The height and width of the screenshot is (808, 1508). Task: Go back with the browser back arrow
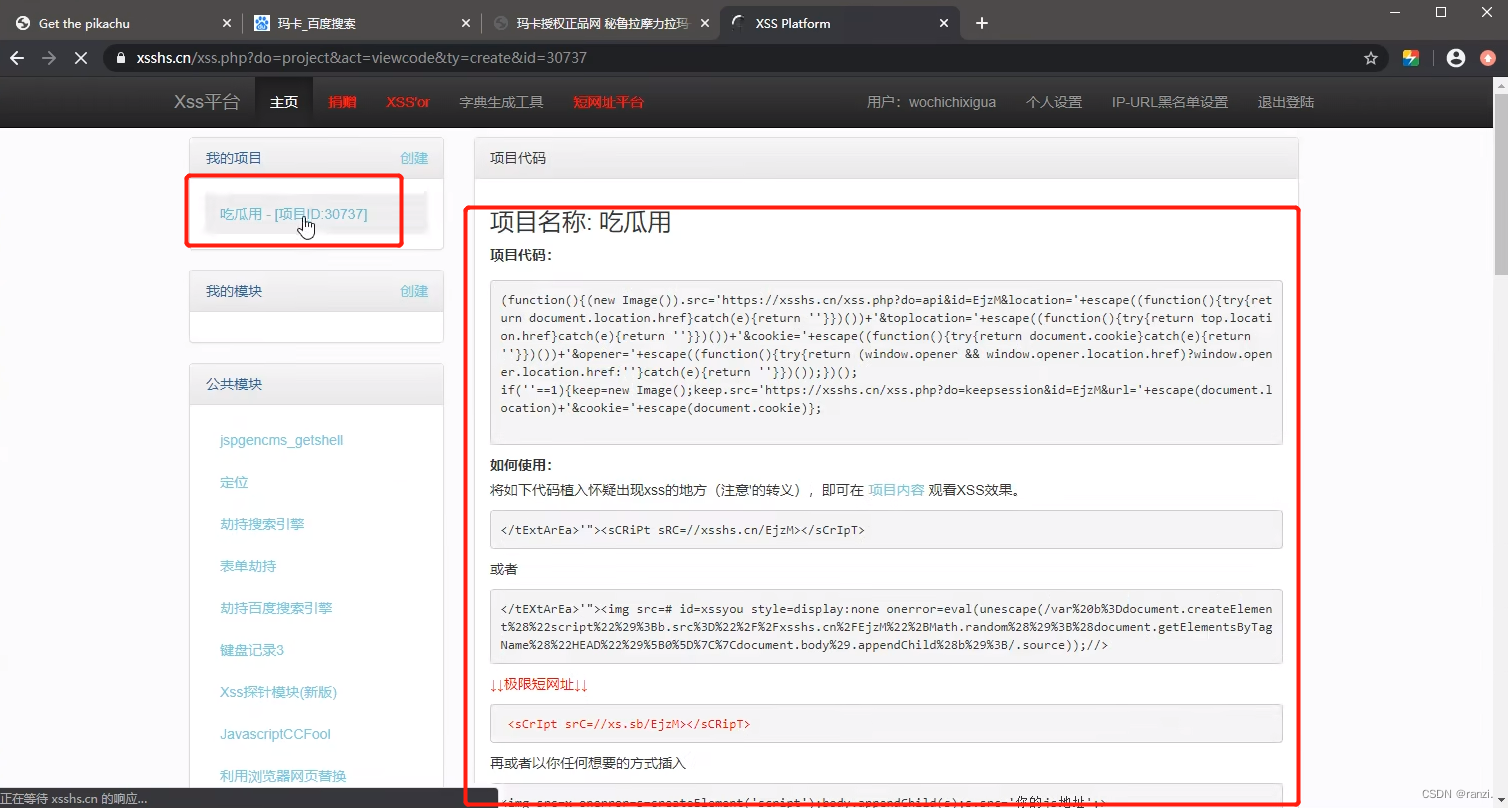click(16, 58)
